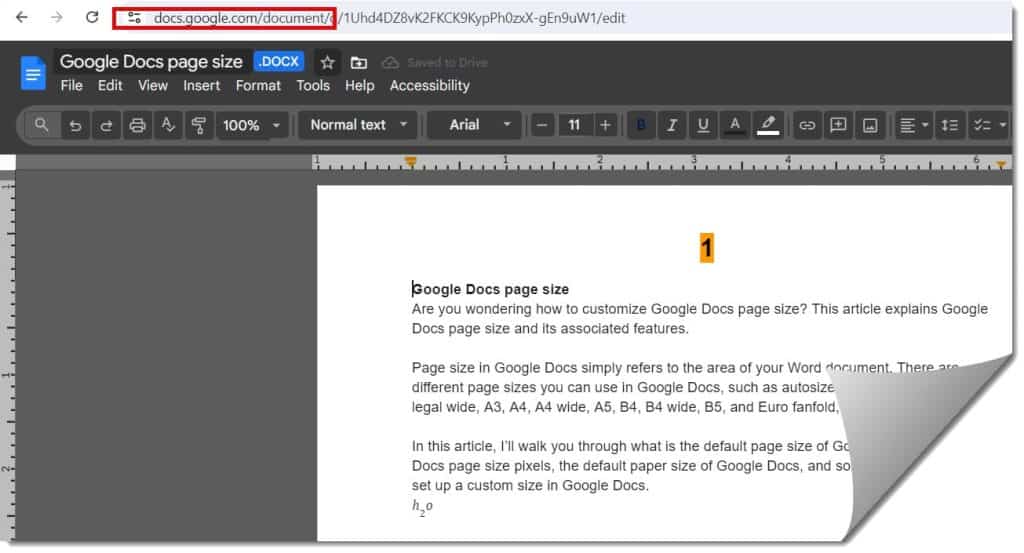Screen dimensions: 1024x553
Task: Click the document title Google Docs page size
Action: click(x=151, y=62)
